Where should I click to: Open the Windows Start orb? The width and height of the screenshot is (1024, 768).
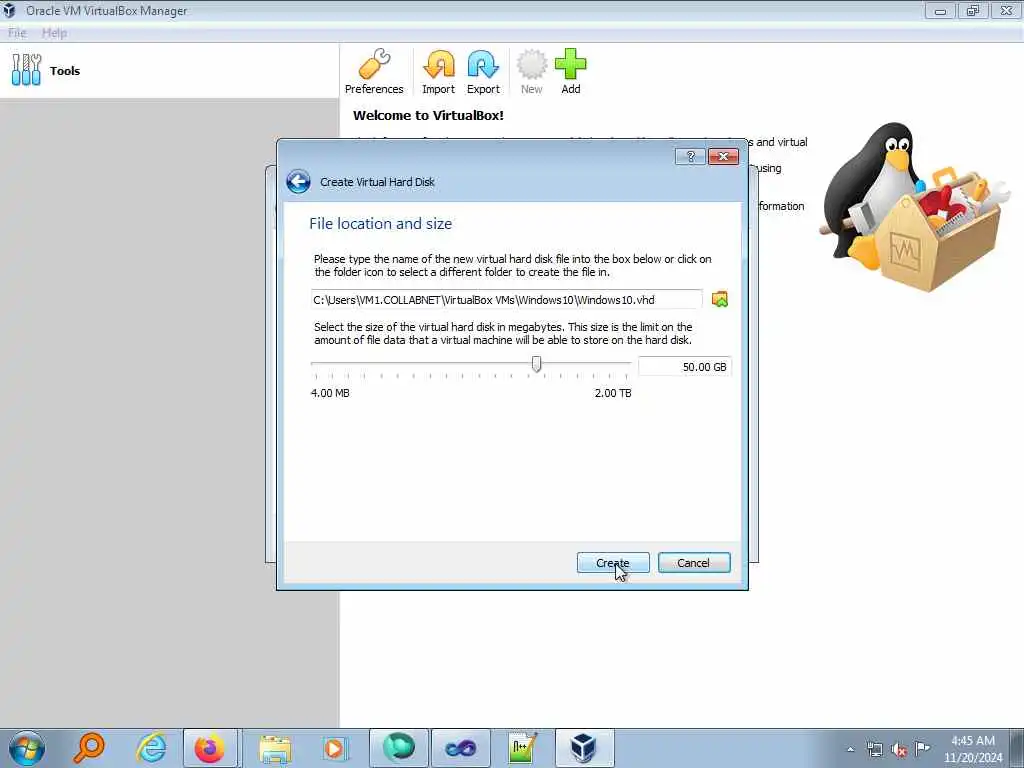coord(27,748)
